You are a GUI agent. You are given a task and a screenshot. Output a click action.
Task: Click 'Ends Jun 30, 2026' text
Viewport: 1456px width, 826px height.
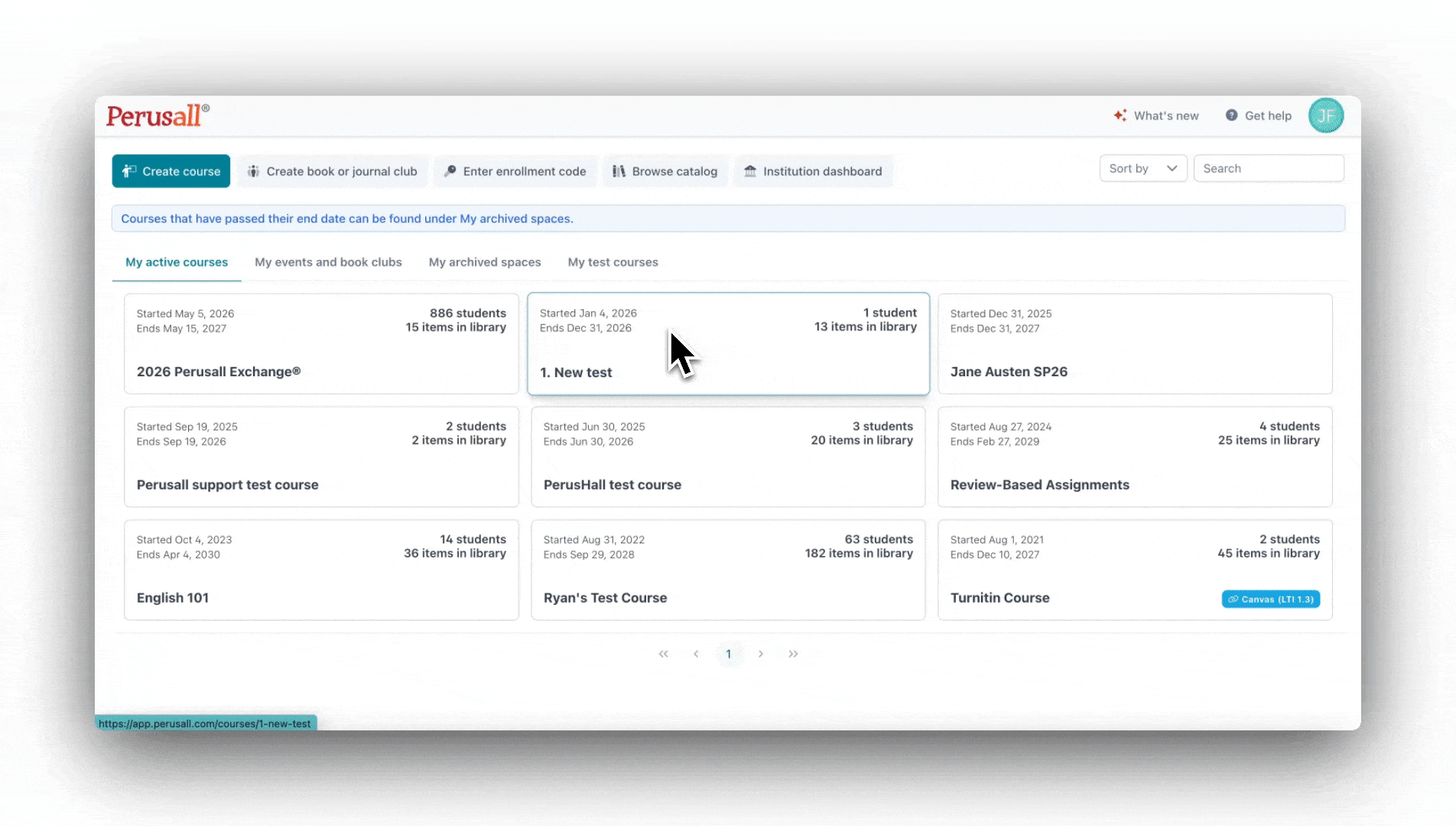pyautogui.click(x=588, y=441)
